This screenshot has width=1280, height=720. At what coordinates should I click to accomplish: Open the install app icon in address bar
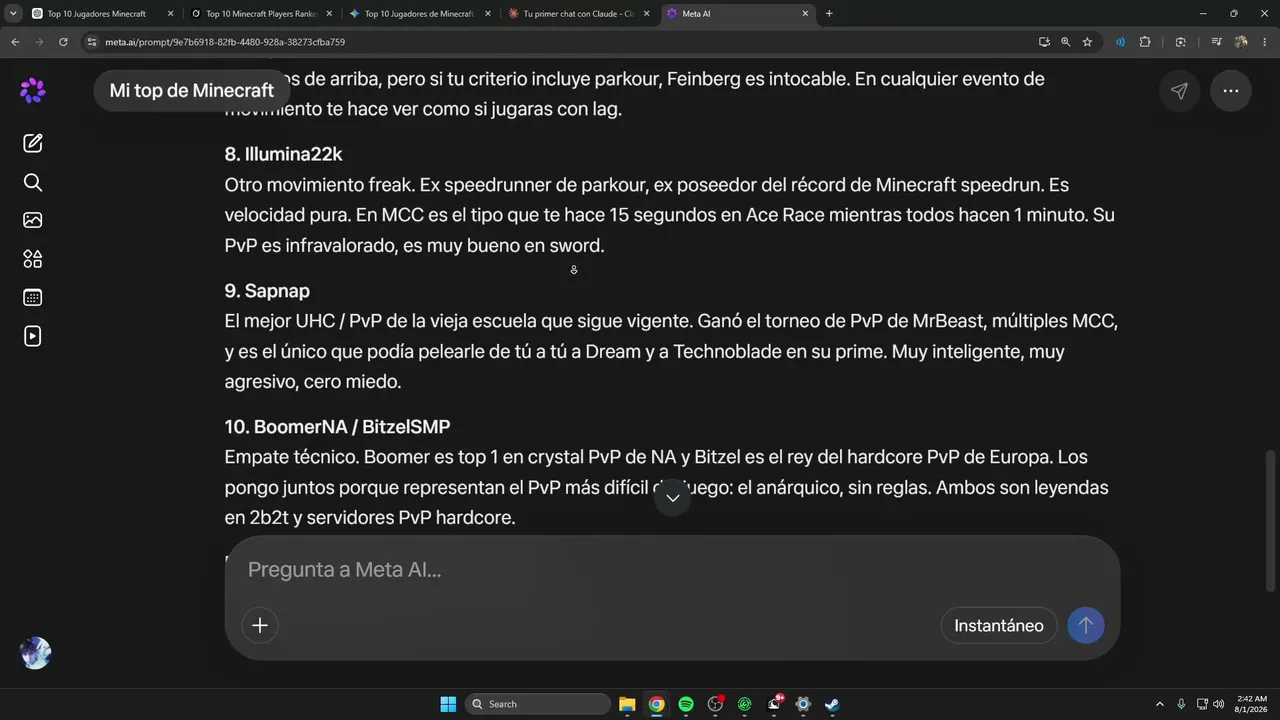coord(1044,42)
